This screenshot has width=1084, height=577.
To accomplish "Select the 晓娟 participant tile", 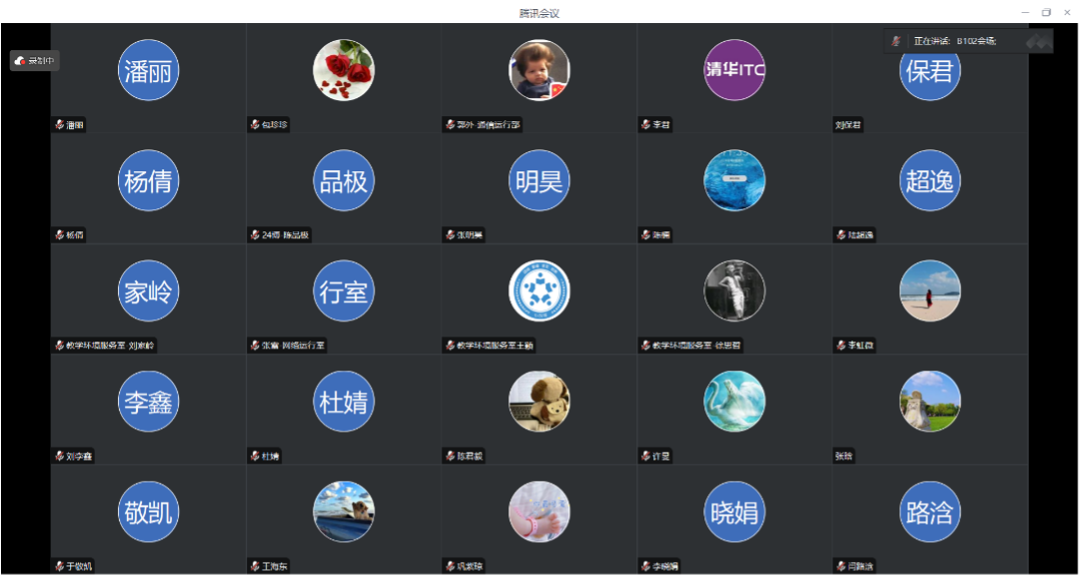I will point(734,520).
